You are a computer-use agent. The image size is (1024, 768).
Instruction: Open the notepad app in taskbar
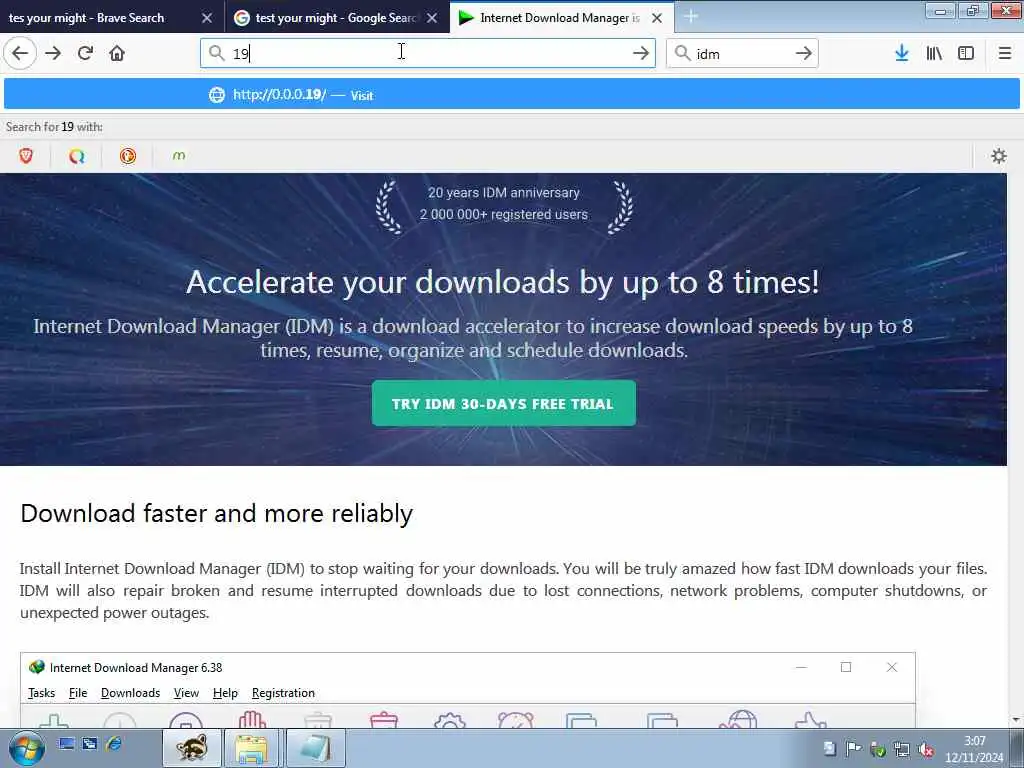coord(314,748)
